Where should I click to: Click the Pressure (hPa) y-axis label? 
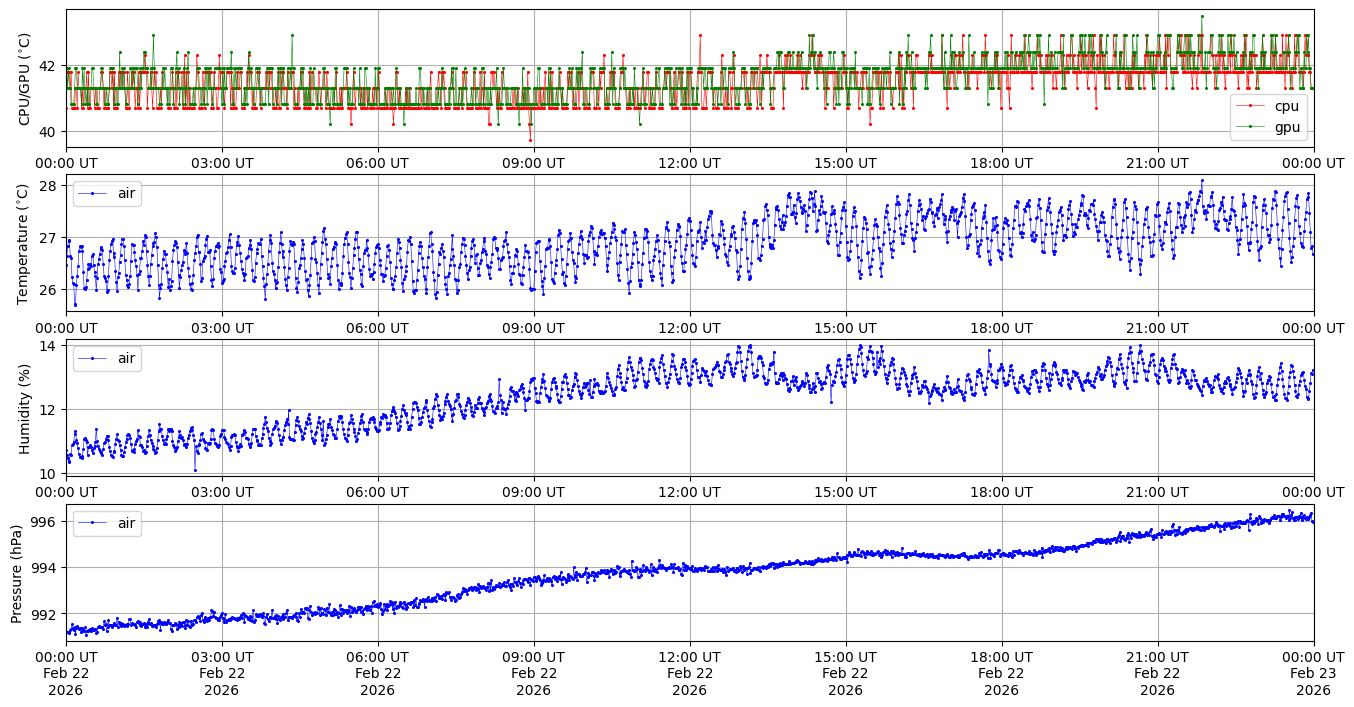(x=17, y=573)
